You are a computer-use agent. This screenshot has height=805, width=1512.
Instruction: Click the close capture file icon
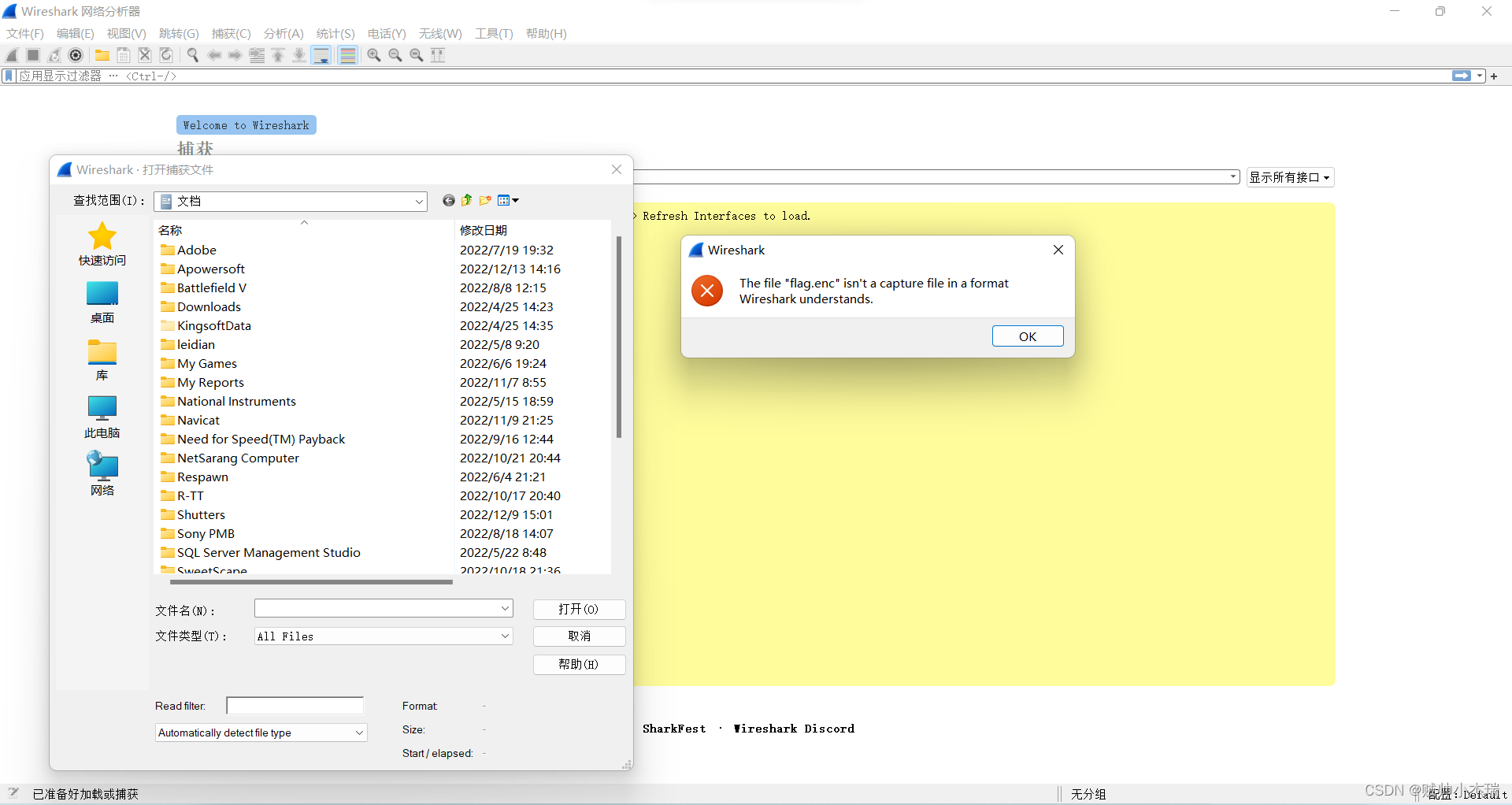tap(145, 55)
